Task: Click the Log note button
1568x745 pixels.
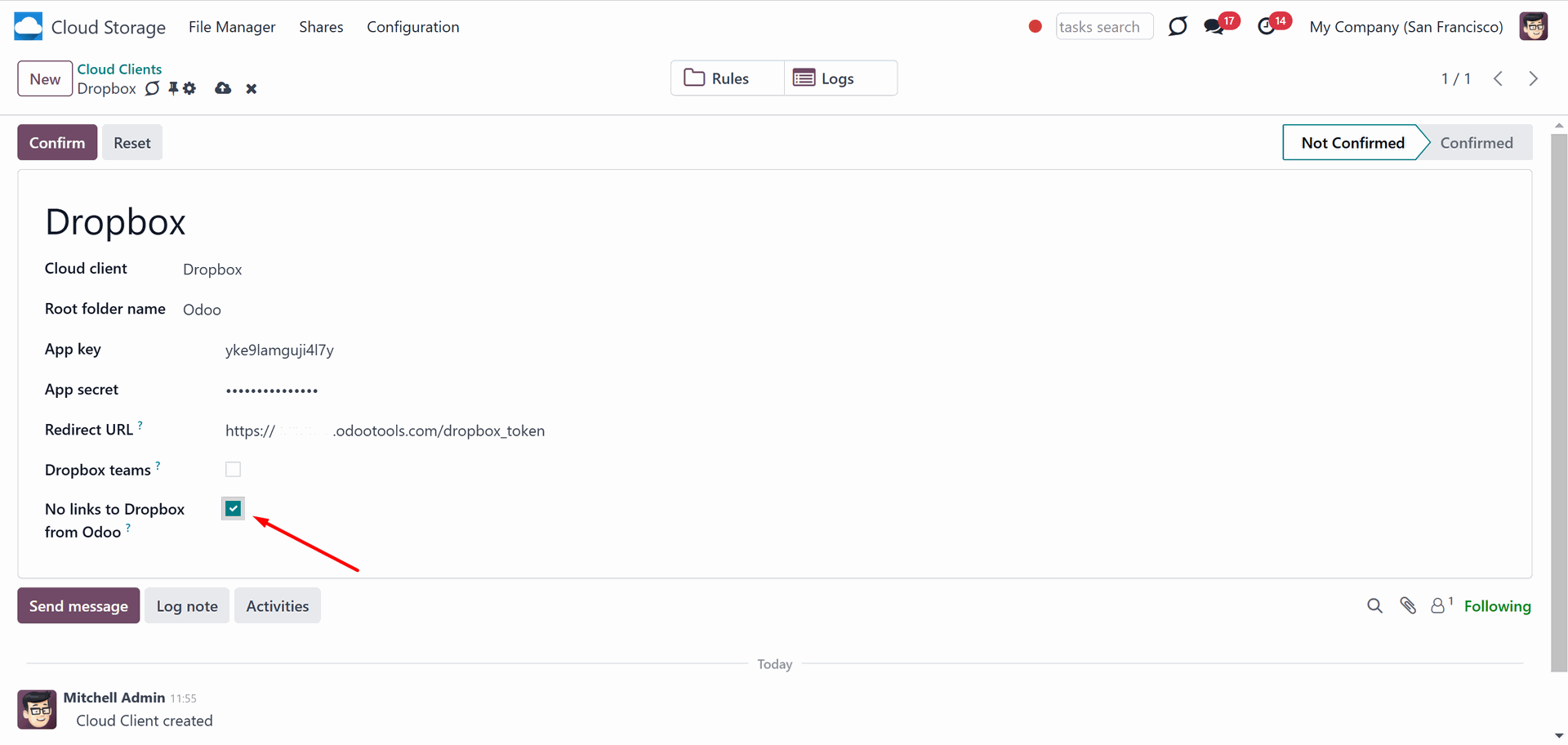Action: tap(187, 605)
